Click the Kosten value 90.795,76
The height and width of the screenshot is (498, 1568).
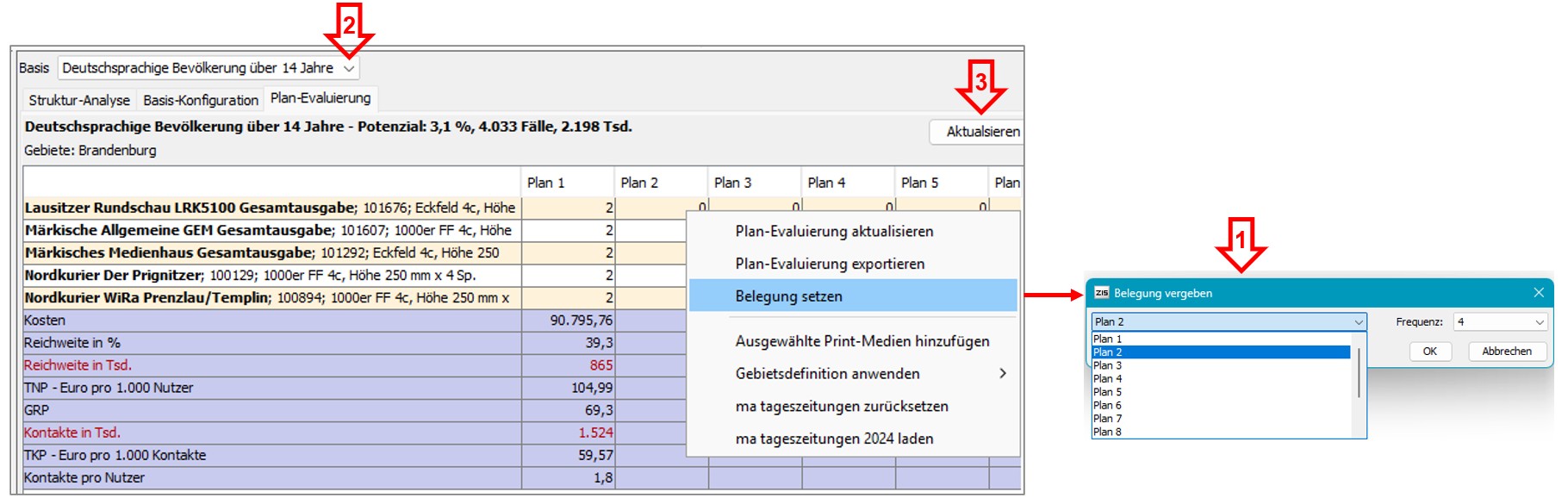(x=582, y=321)
